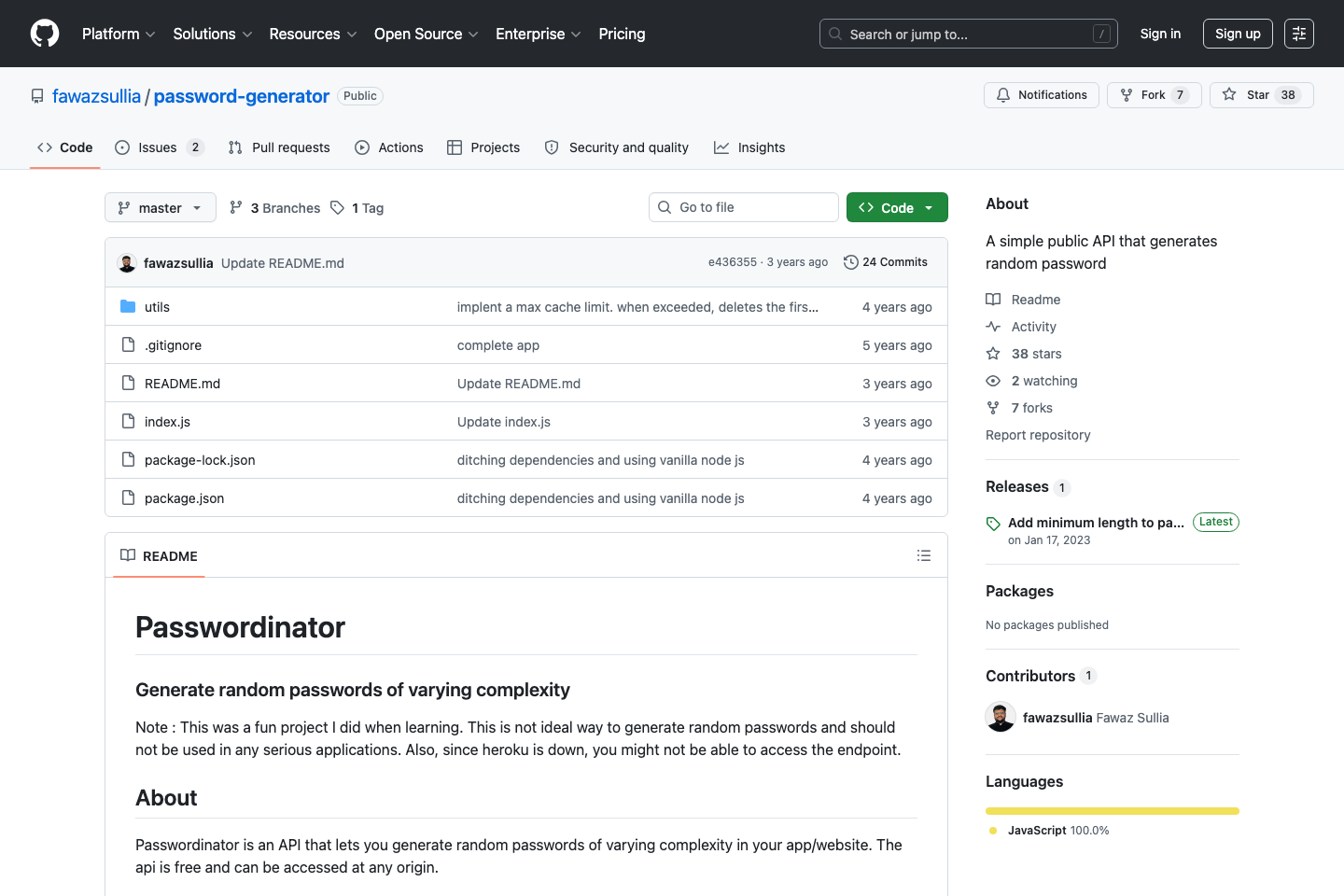
Task: Open the master branch dropdown
Action: 160,207
